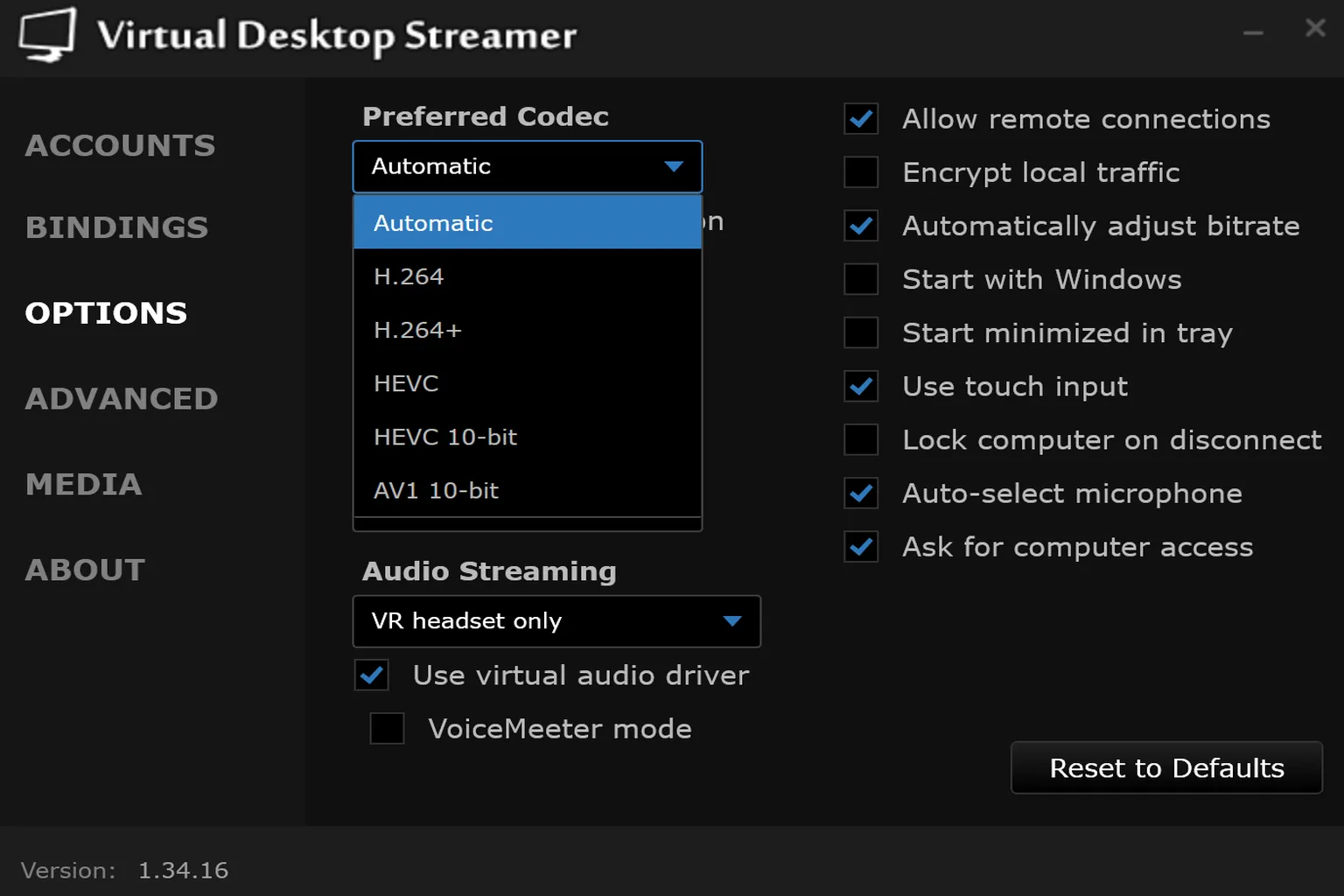Tick Lock computer on disconnect
1344x896 pixels.
tap(861, 439)
